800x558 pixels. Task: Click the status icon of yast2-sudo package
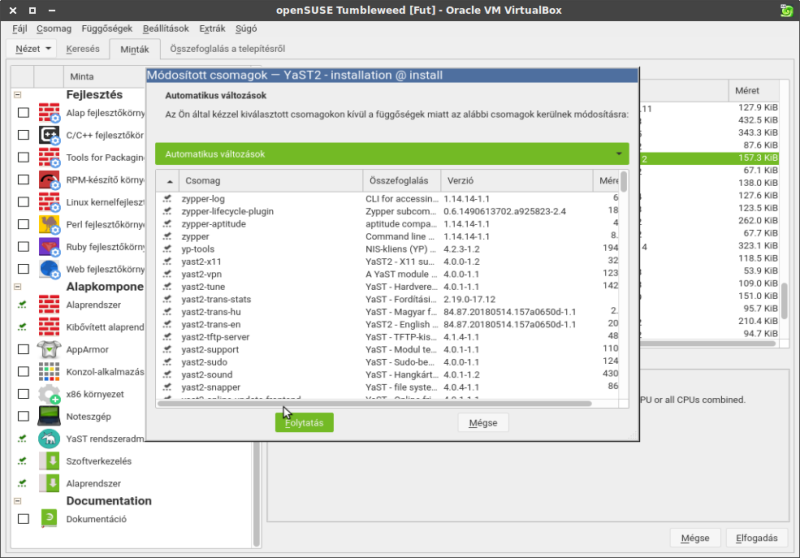pyautogui.click(x=167, y=362)
